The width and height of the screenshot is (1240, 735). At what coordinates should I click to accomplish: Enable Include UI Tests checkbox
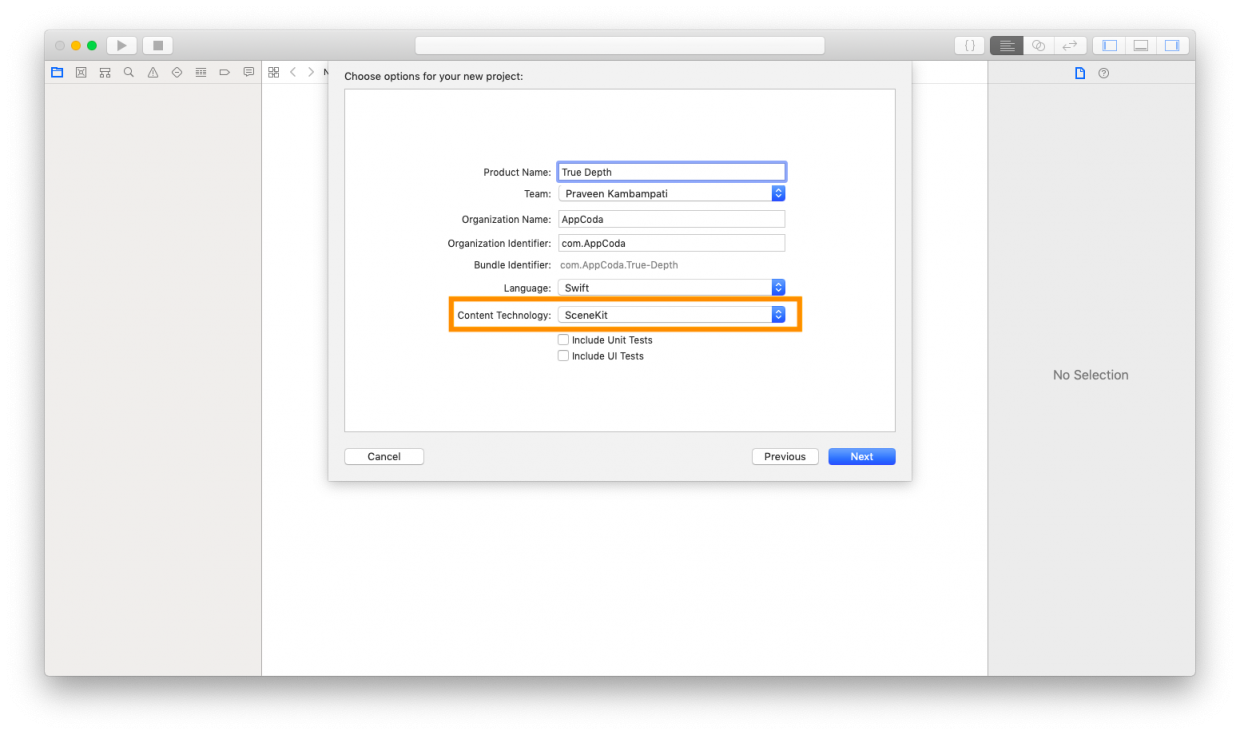564,356
